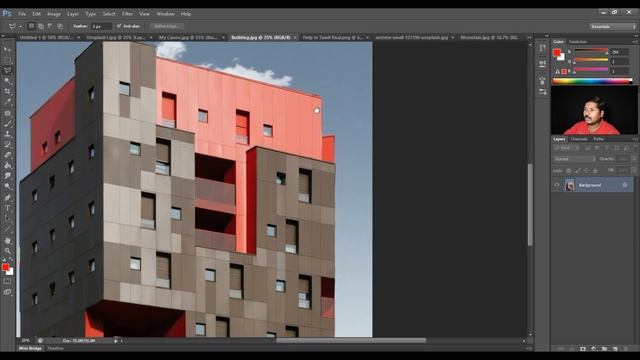640x360 pixels.
Task: Switch to the Channels tab
Action: pos(579,139)
